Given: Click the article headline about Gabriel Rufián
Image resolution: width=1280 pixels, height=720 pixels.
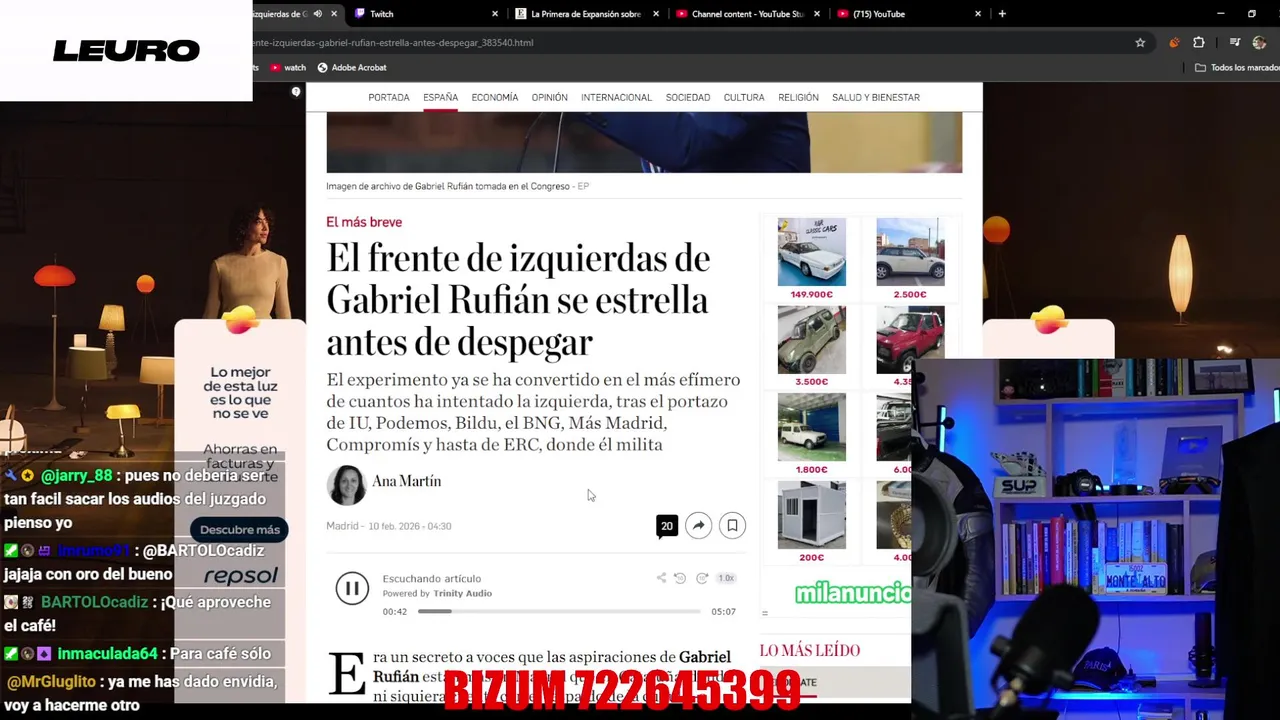Looking at the screenshot, I should coord(518,300).
